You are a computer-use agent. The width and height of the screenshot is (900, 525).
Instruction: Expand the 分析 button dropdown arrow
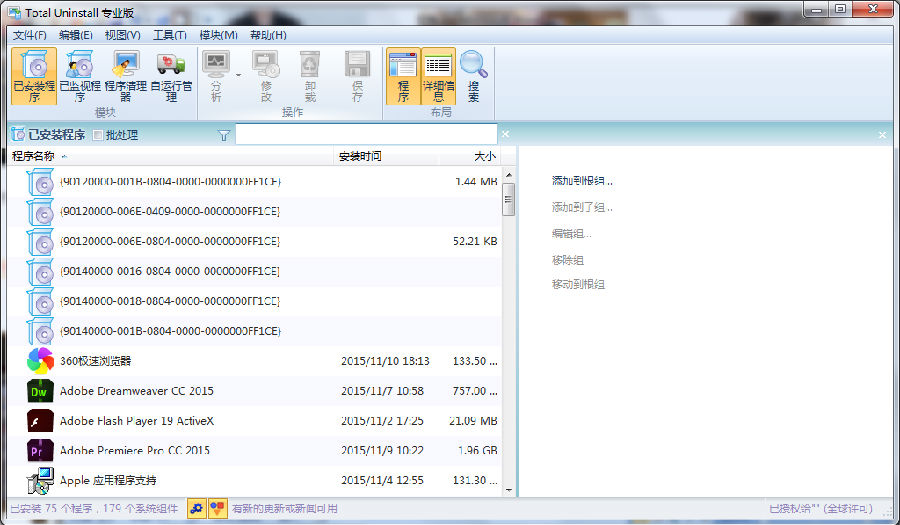point(238,75)
